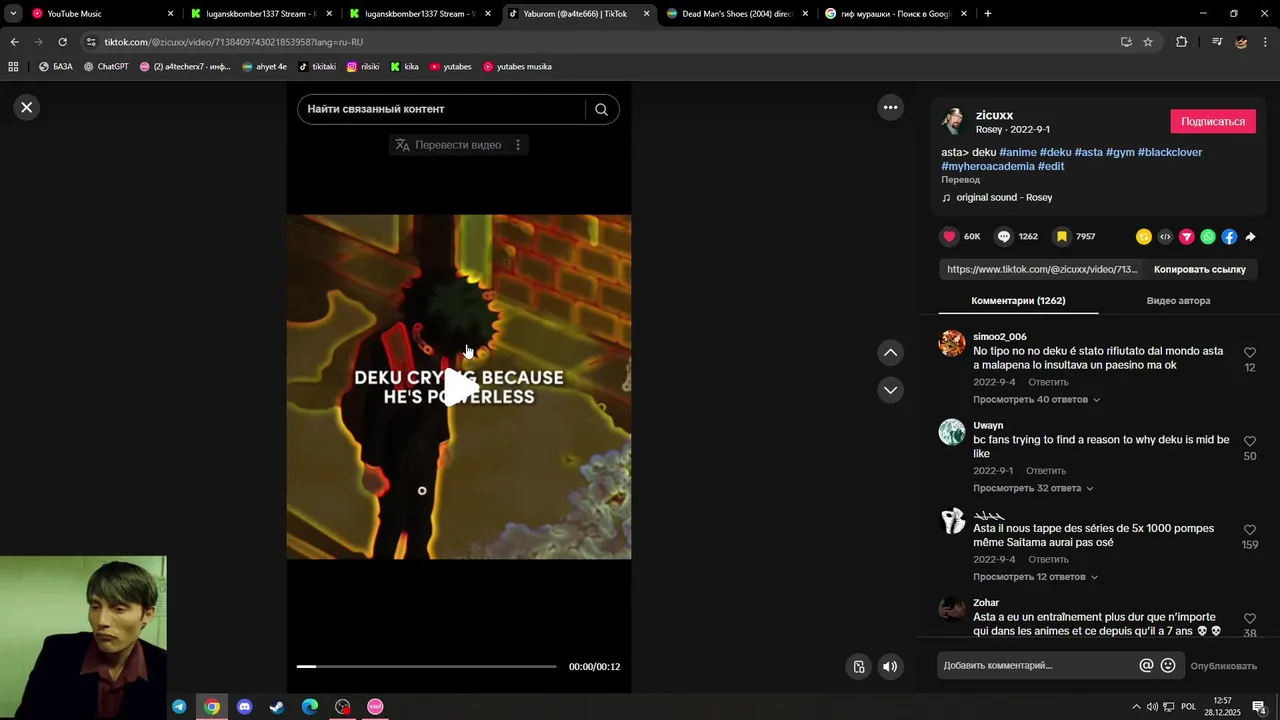Click the Перевести видео translate button
1280x720 pixels.
click(x=448, y=145)
